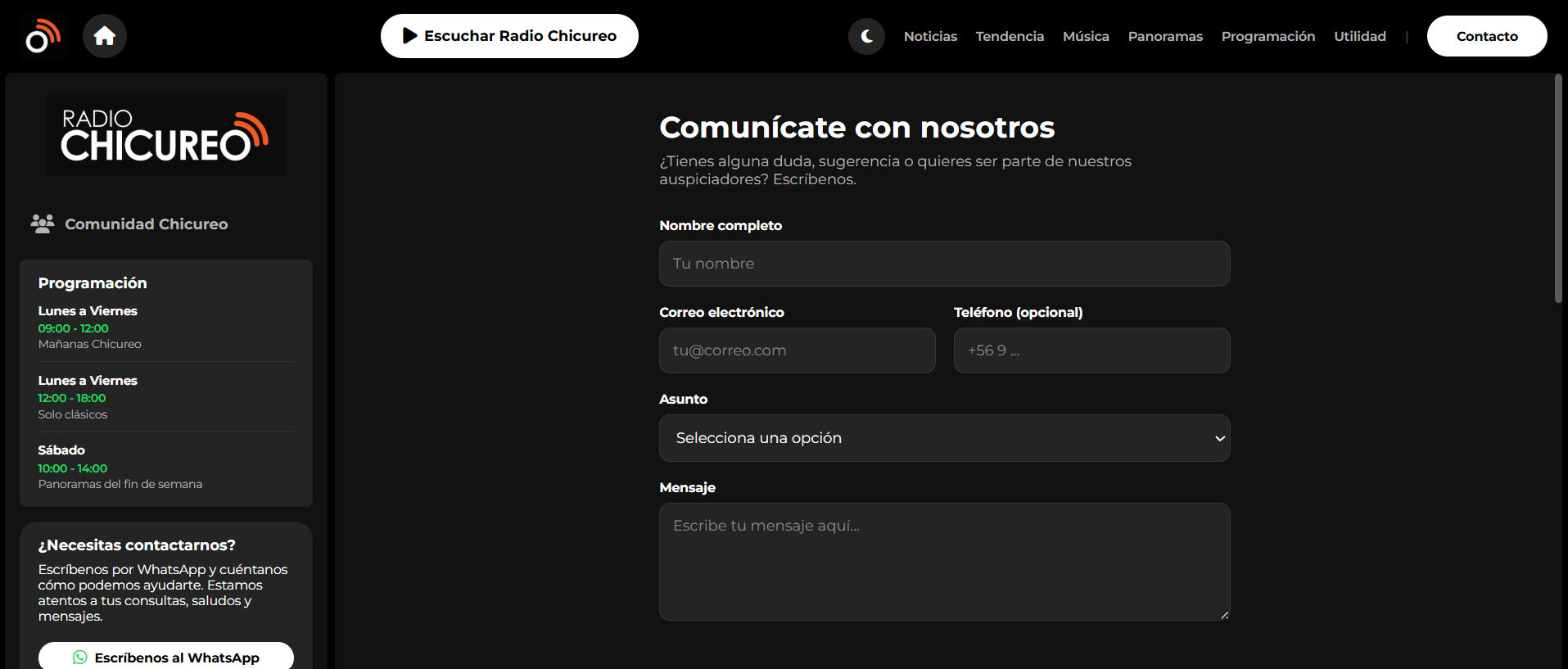Toggle dark mode moon icon
Viewport: 1568px width, 669px height.
(866, 36)
